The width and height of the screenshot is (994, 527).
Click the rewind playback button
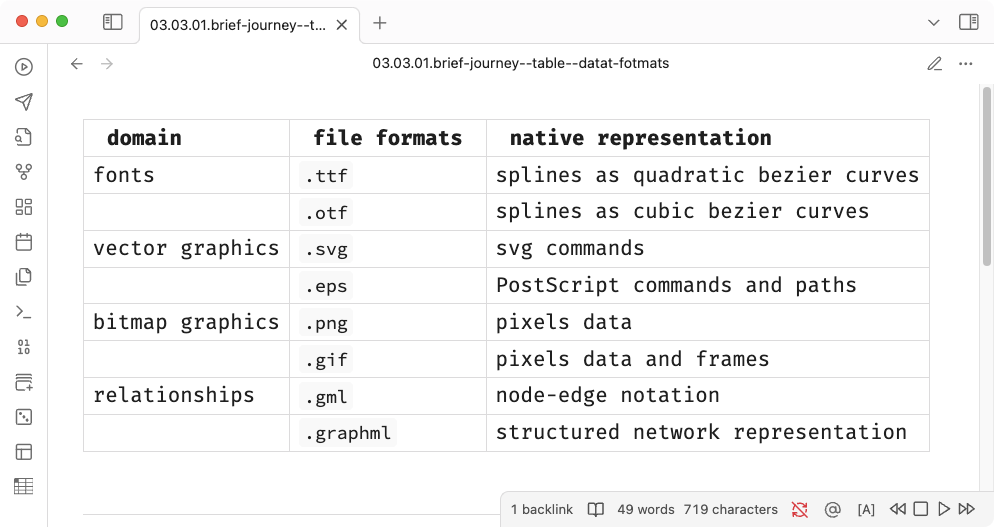pyautogui.click(x=898, y=509)
